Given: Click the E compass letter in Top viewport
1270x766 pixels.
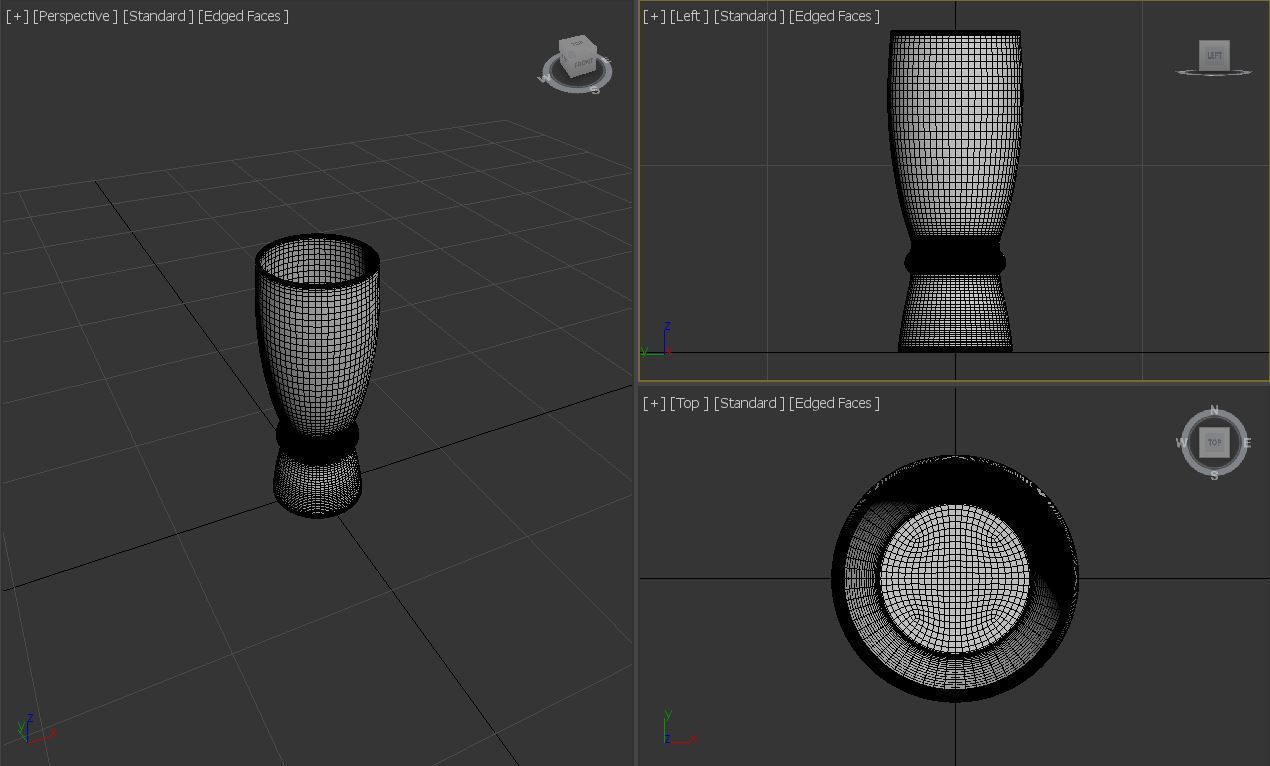Looking at the screenshot, I should [x=1247, y=443].
